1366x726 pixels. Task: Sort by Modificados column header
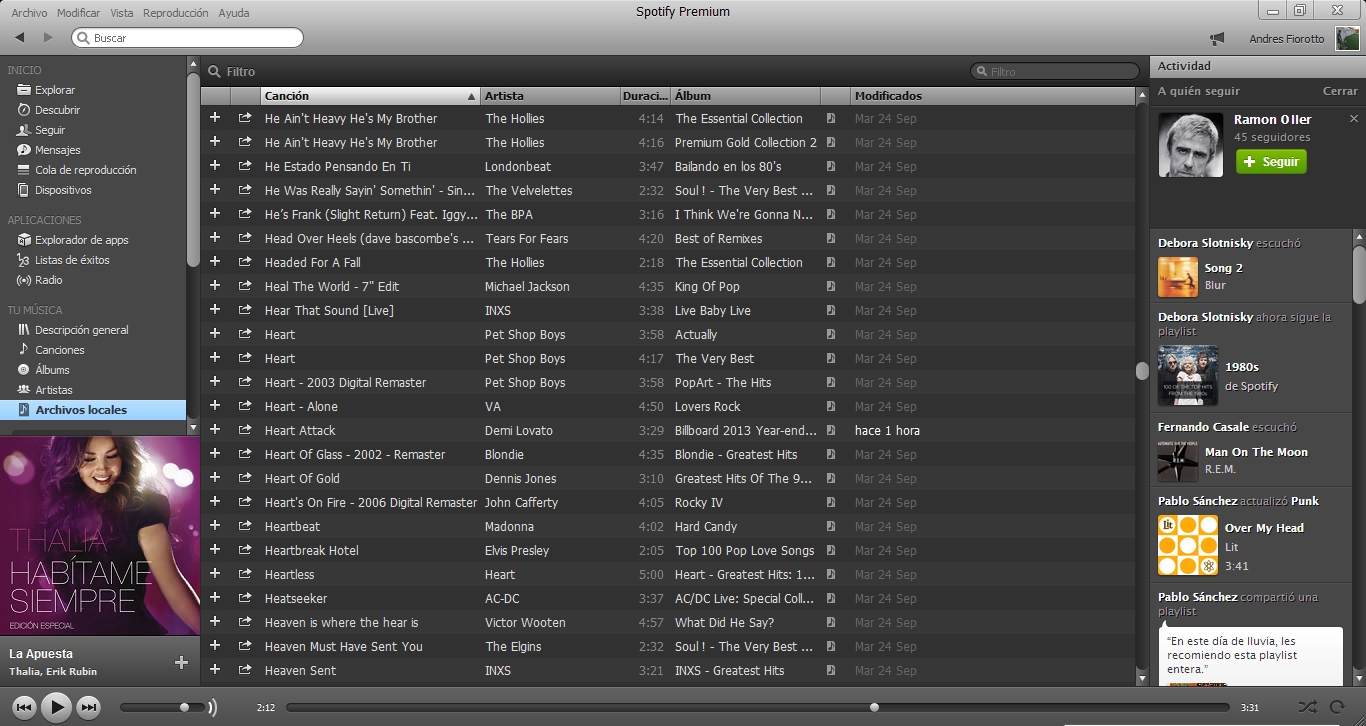pyautogui.click(x=992, y=96)
